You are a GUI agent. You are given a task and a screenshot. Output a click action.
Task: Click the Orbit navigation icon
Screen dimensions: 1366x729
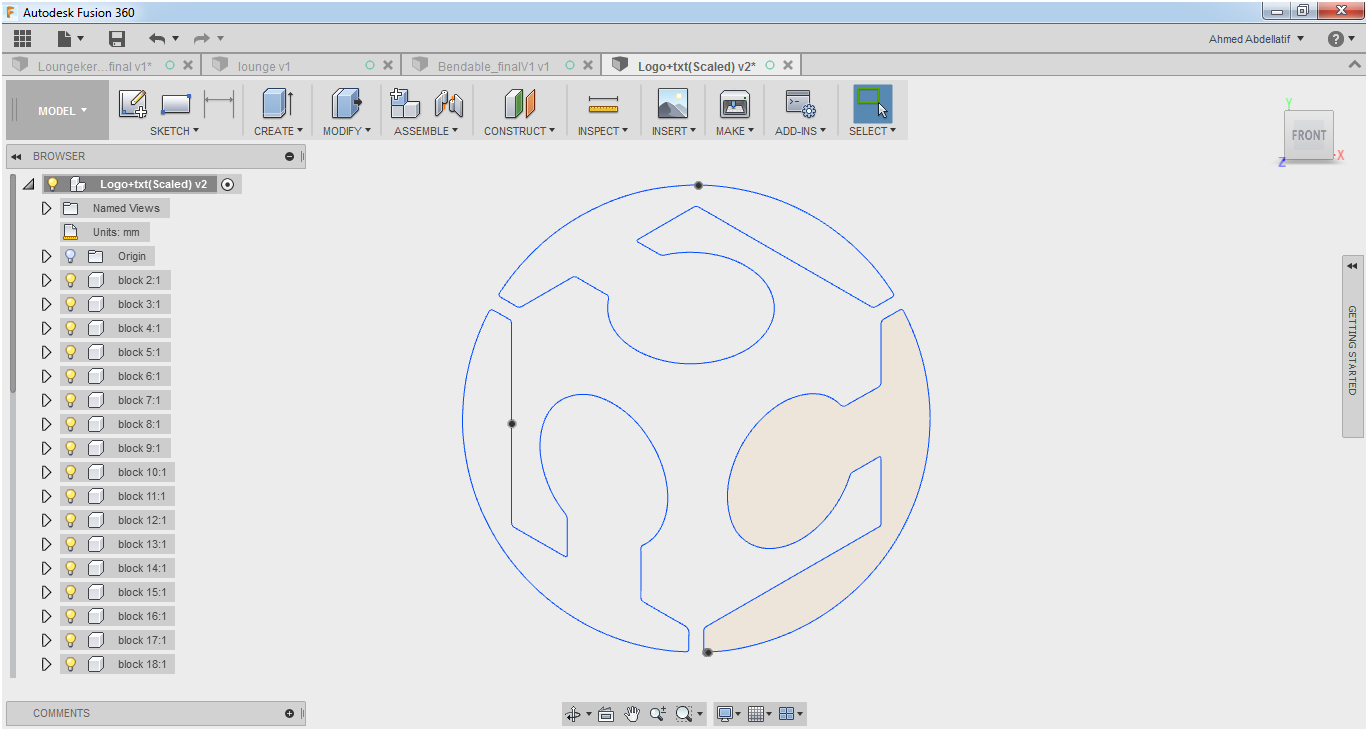pyautogui.click(x=573, y=714)
